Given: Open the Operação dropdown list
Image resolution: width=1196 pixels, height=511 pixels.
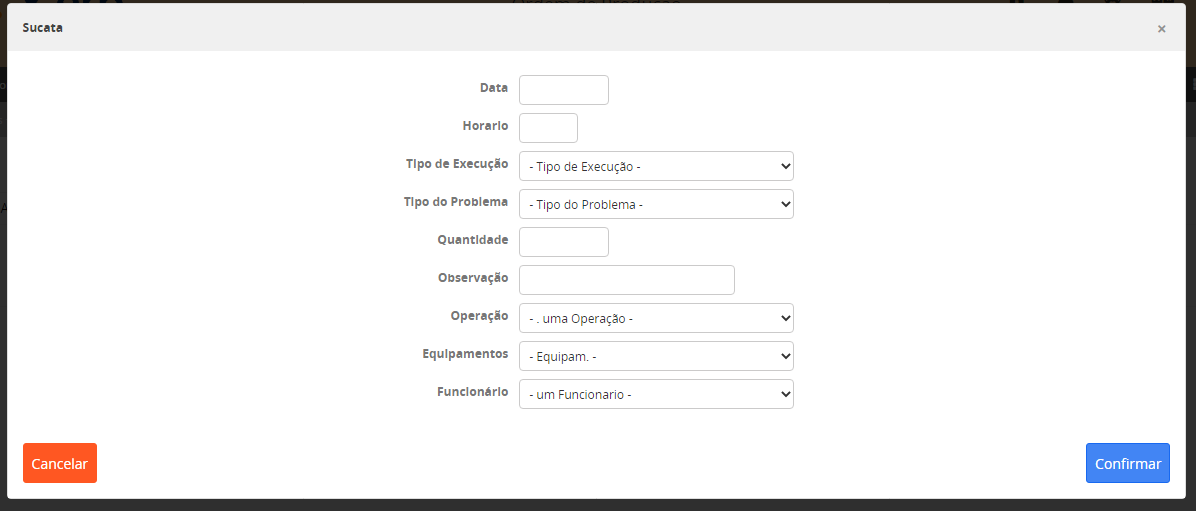Looking at the screenshot, I should pos(656,318).
